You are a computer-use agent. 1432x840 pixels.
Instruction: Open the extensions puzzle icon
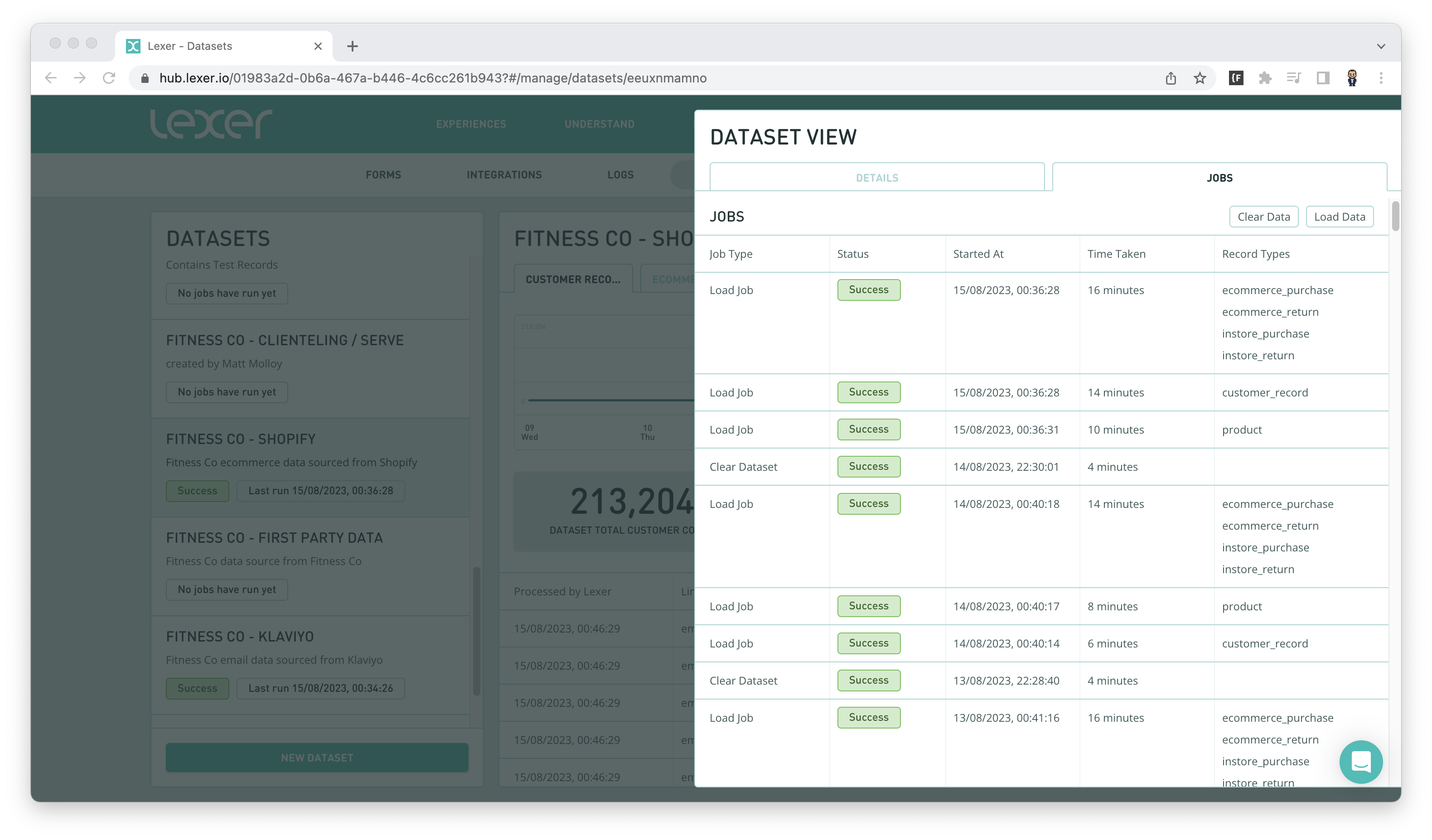[1266, 78]
